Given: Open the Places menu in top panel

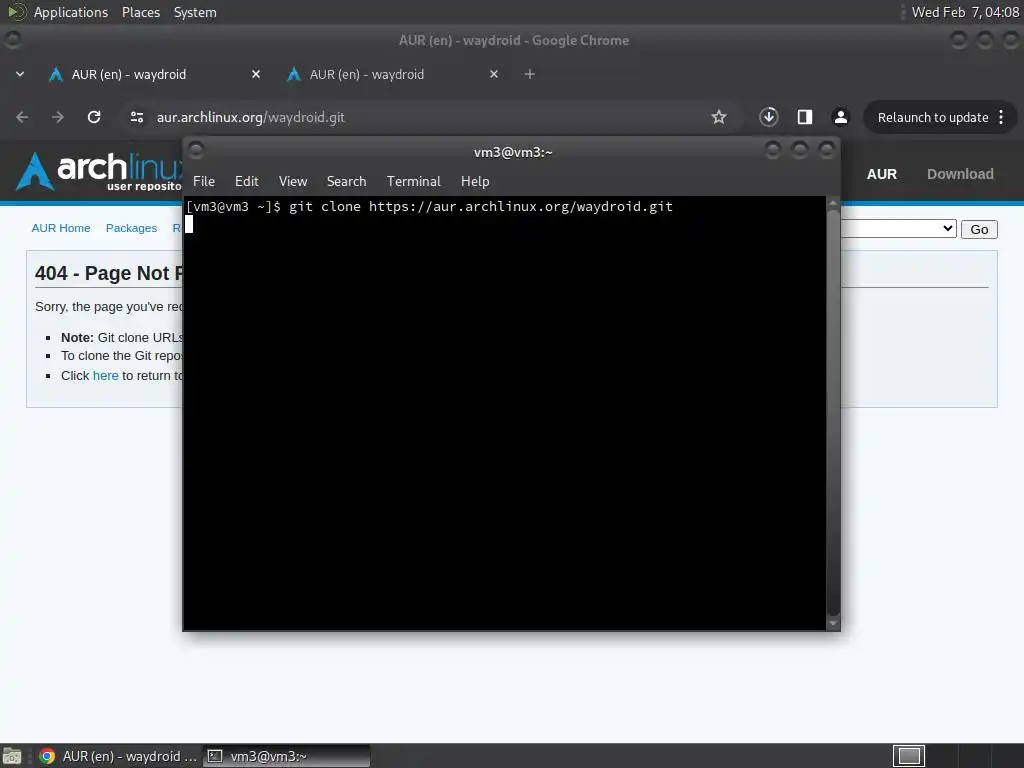Looking at the screenshot, I should (x=141, y=12).
